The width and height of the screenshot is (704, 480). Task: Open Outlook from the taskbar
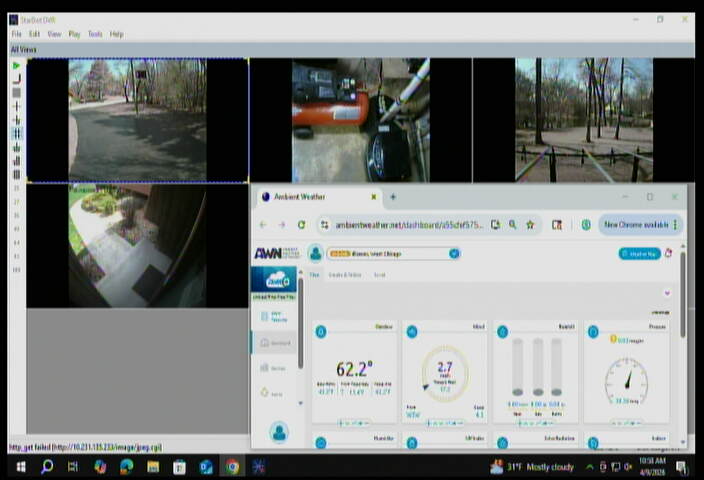pyautogui.click(x=206, y=467)
